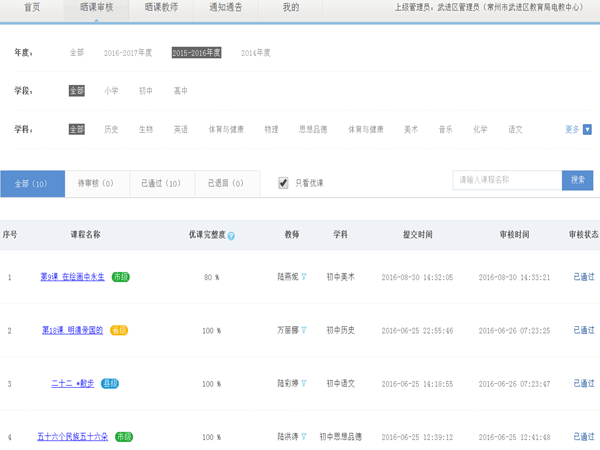Select the 2016-2017年度 year filter
The image size is (600, 450).
[x=128, y=53]
